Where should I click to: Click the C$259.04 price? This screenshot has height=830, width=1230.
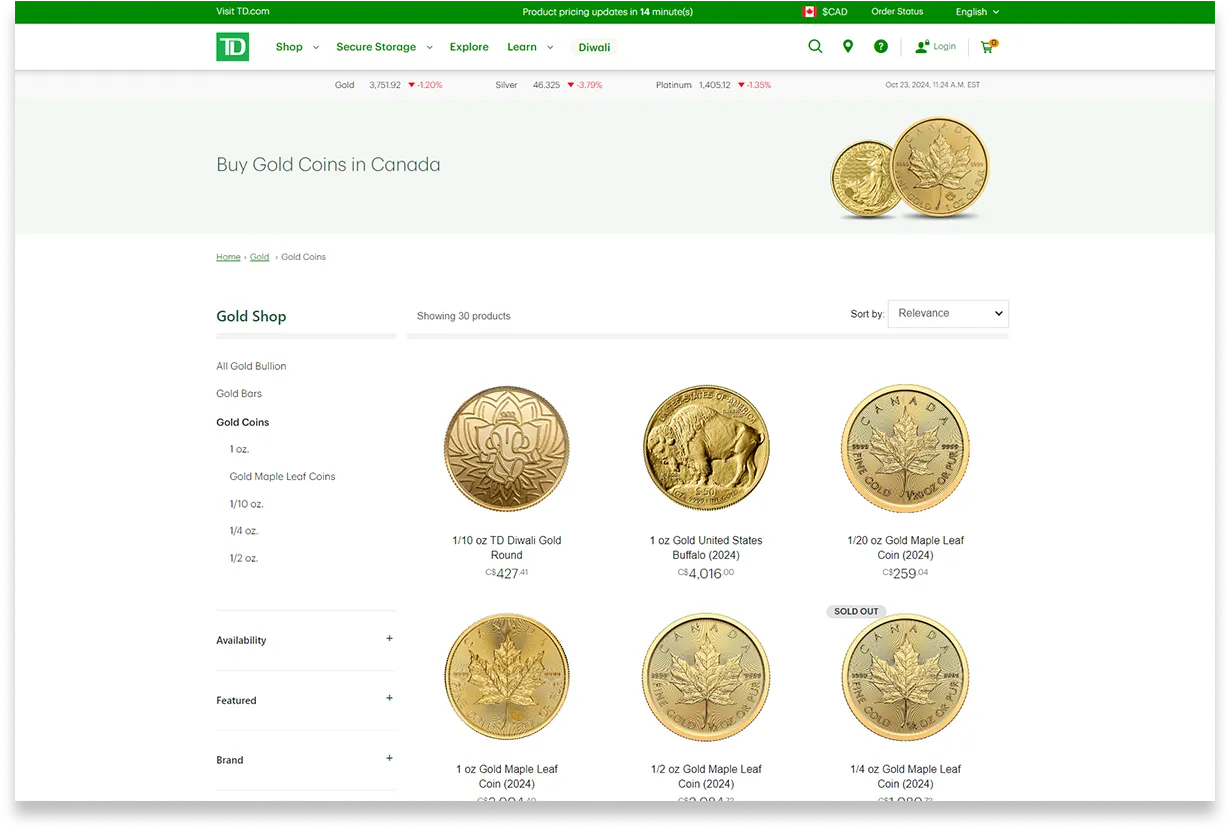[x=905, y=573]
